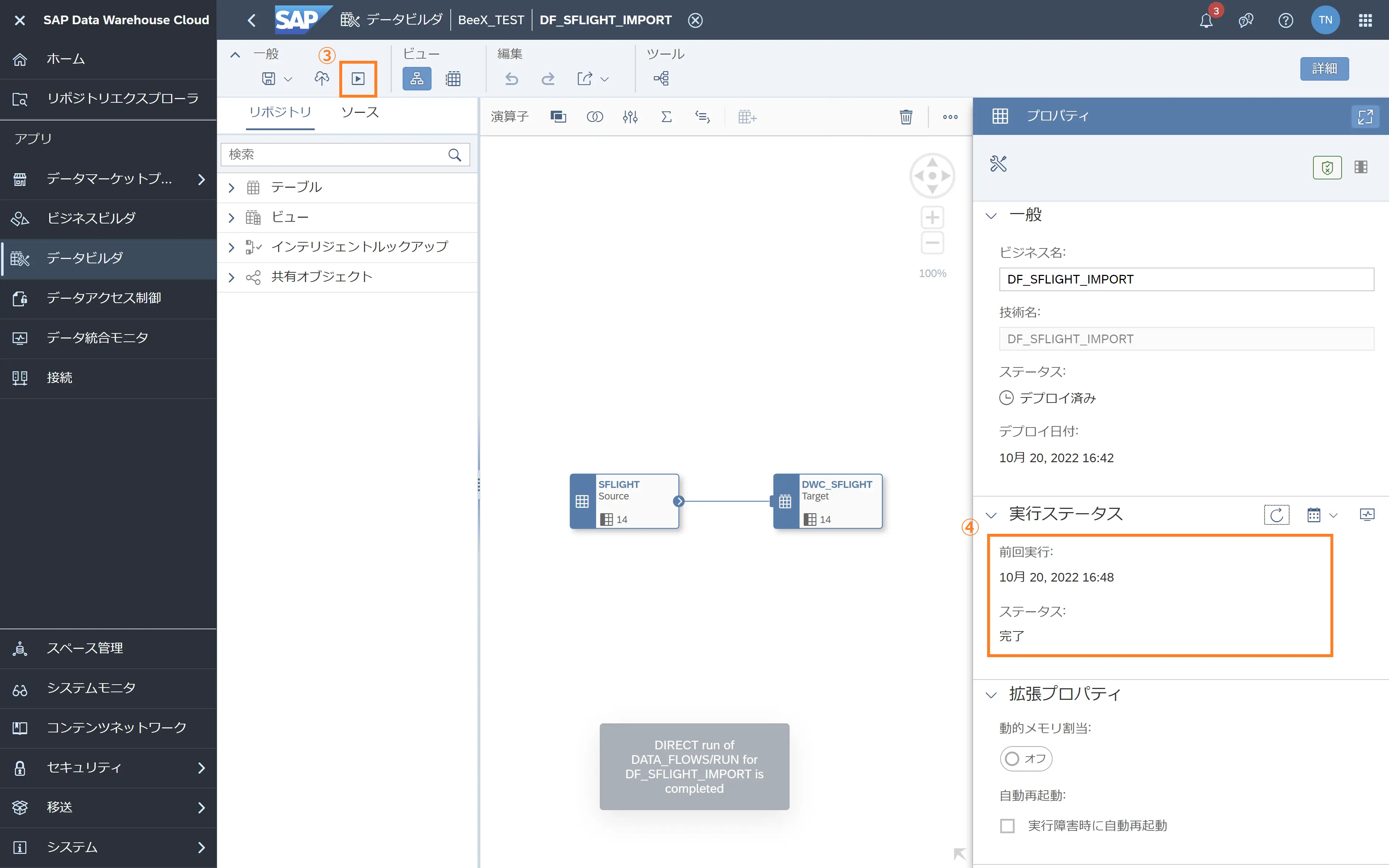Check 実行障害時に自動再起動 checkbox
Viewport: 1389px width, 868px height.
(1007, 826)
